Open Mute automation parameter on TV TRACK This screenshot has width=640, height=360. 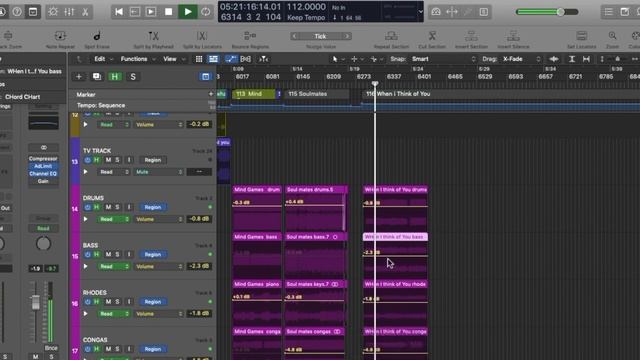(x=158, y=172)
